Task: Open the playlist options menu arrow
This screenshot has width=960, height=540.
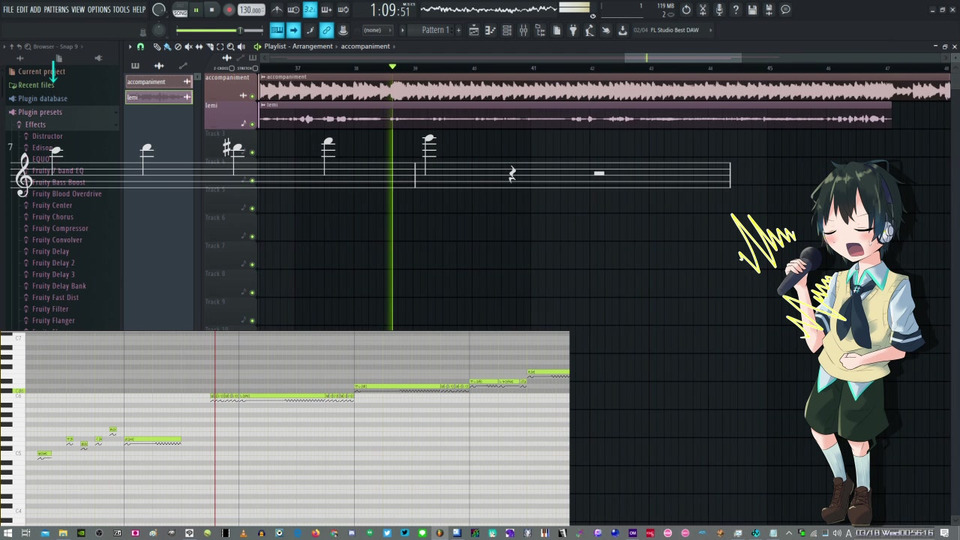Action: click(x=130, y=47)
